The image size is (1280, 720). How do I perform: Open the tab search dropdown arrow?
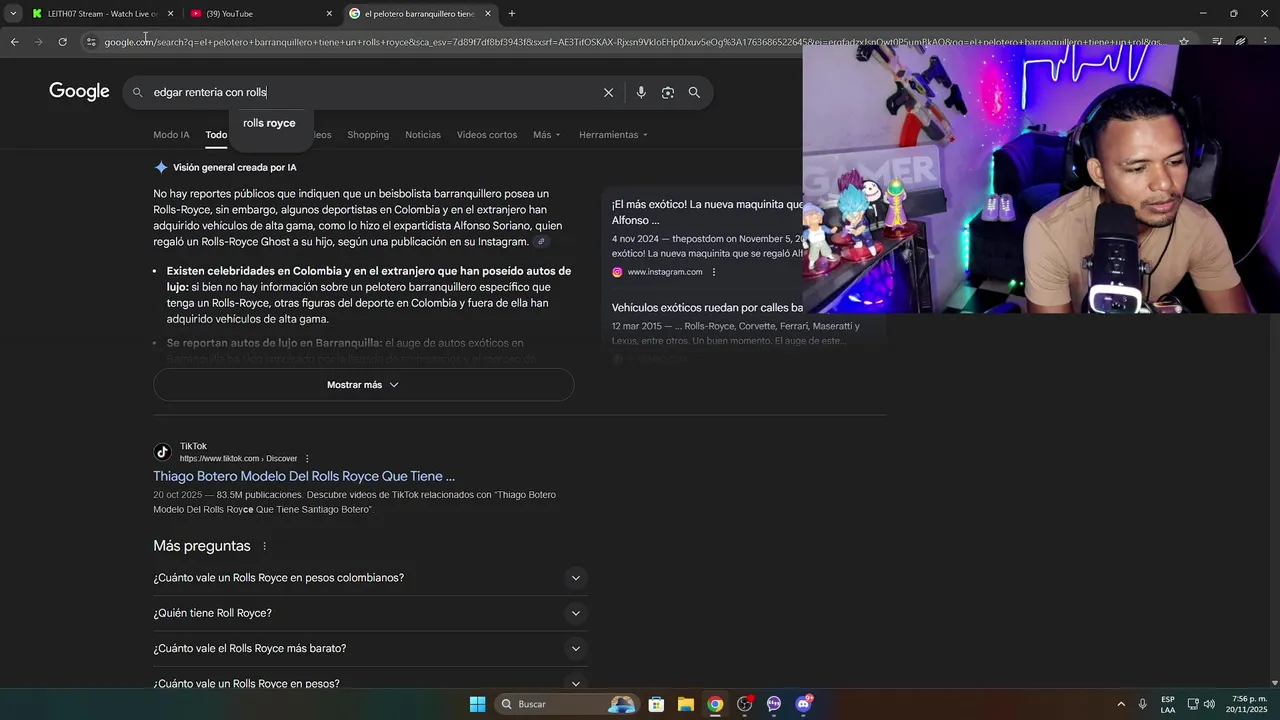point(13,14)
